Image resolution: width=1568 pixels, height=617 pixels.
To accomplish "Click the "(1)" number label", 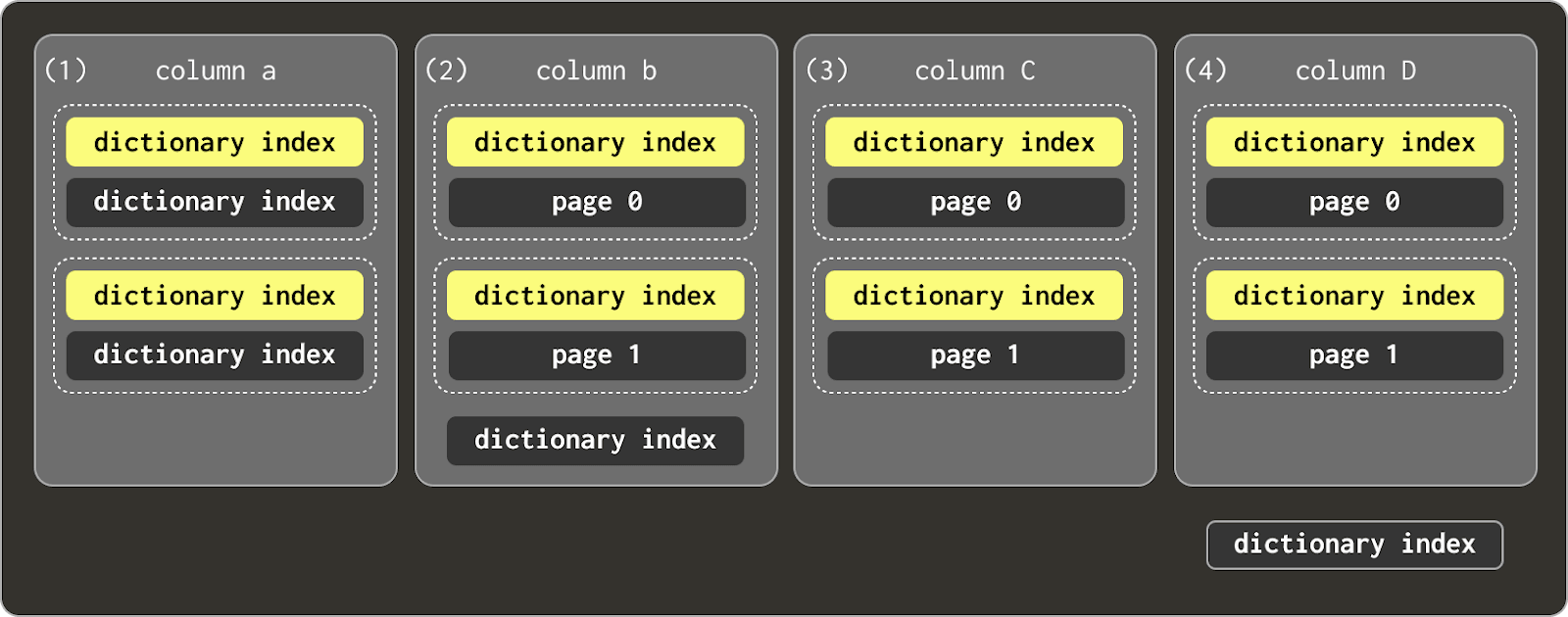I will (66, 71).
